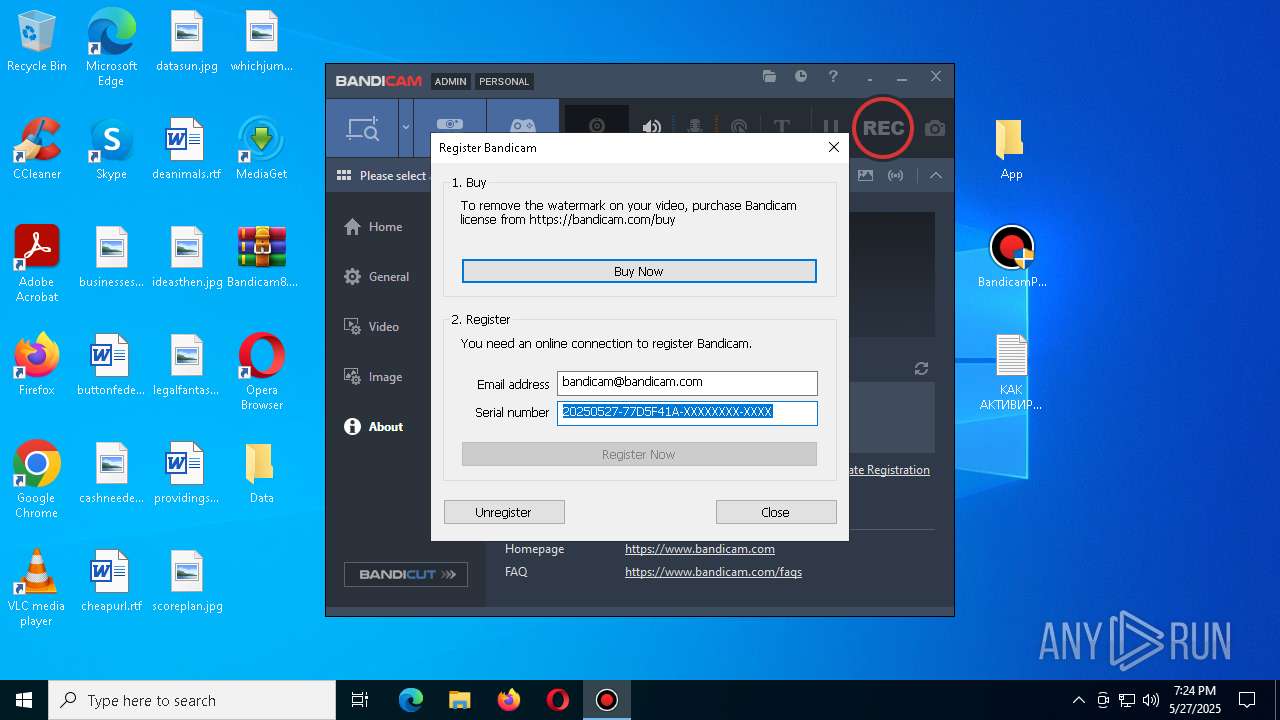Collapse panel with up chevron

pos(936,175)
